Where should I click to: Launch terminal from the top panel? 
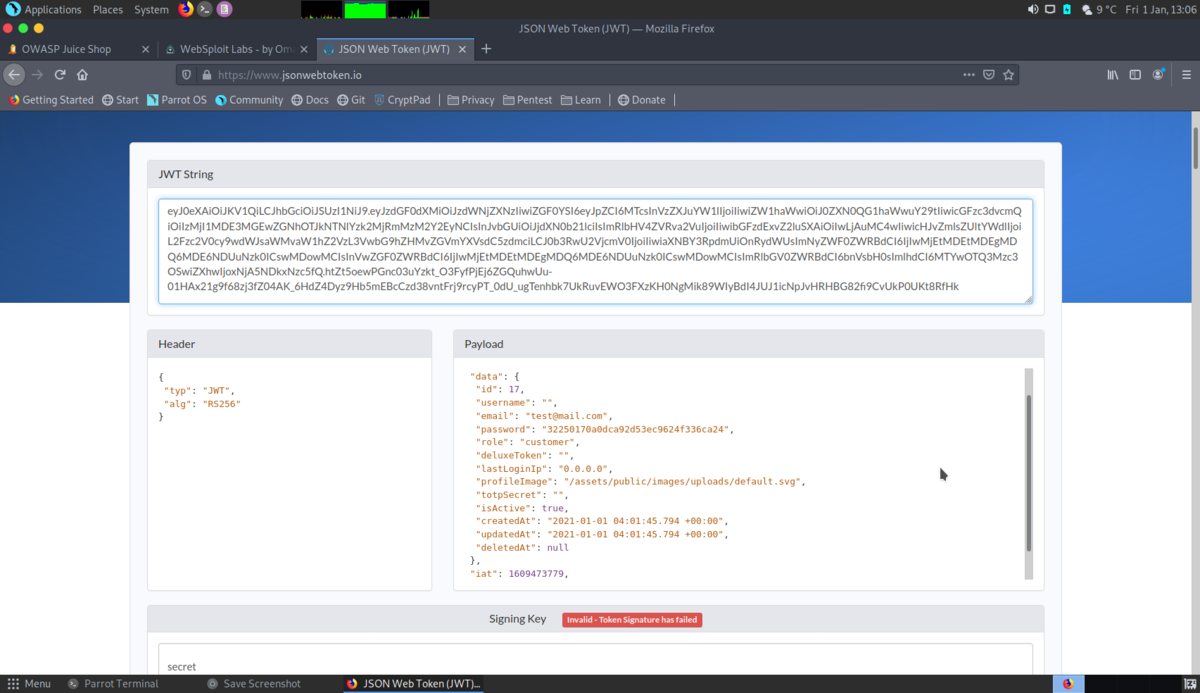pyautogui.click(x=205, y=9)
